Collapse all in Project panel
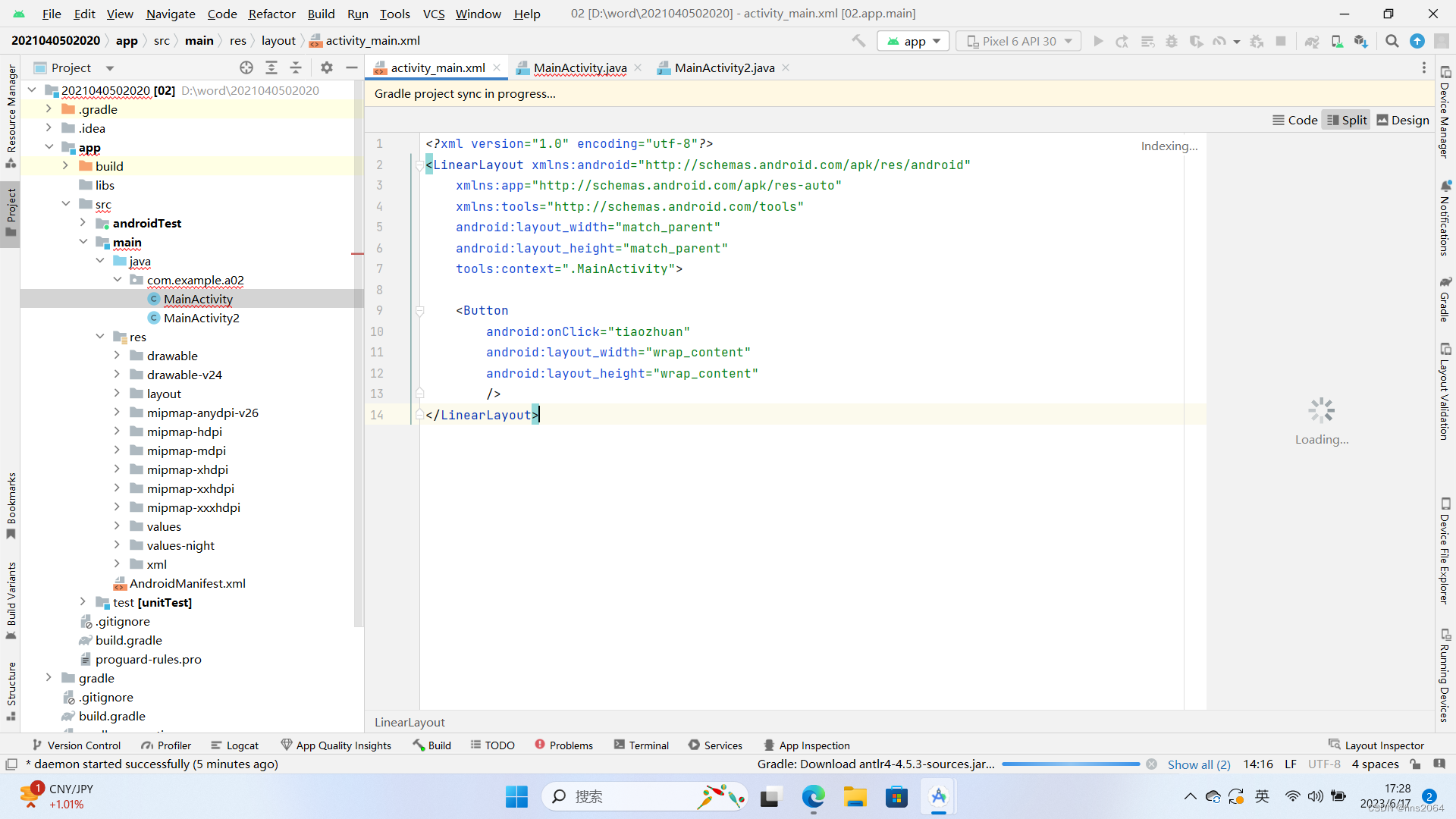 tap(296, 67)
